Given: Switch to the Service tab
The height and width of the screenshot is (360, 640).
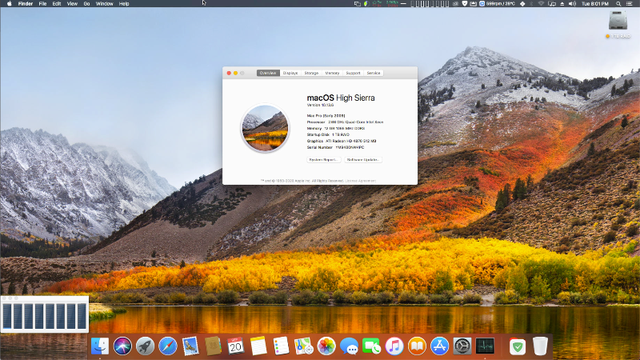Looking at the screenshot, I should (x=373, y=73).
